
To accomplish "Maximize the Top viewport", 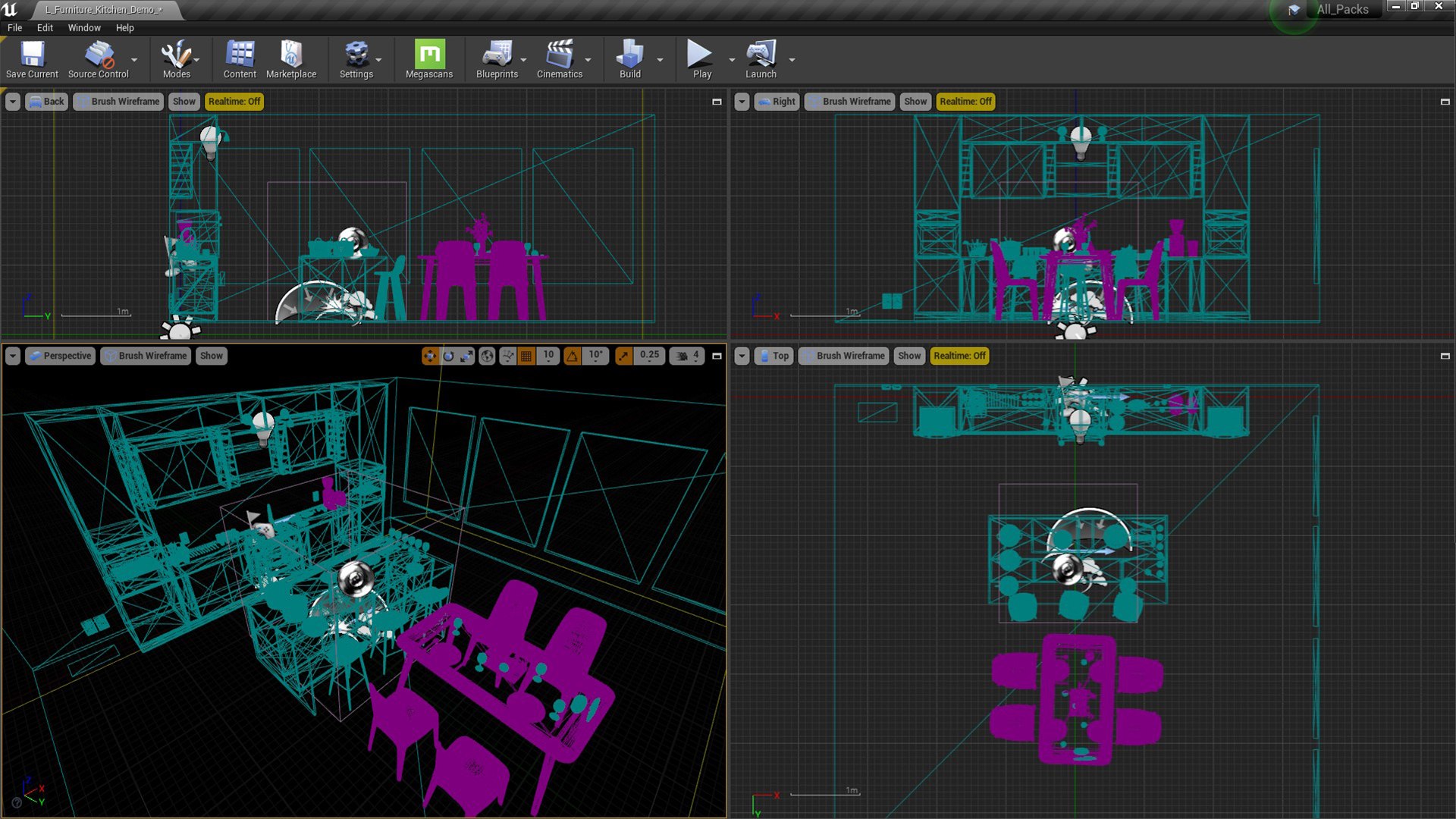I will [1445, 356].
